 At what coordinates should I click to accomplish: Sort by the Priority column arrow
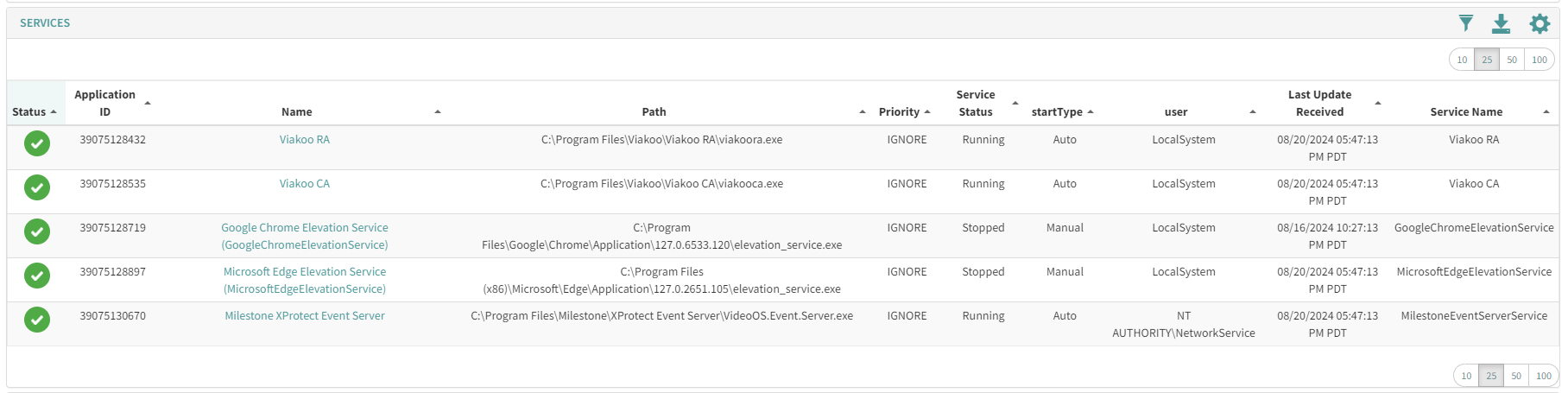click(927, 112)
